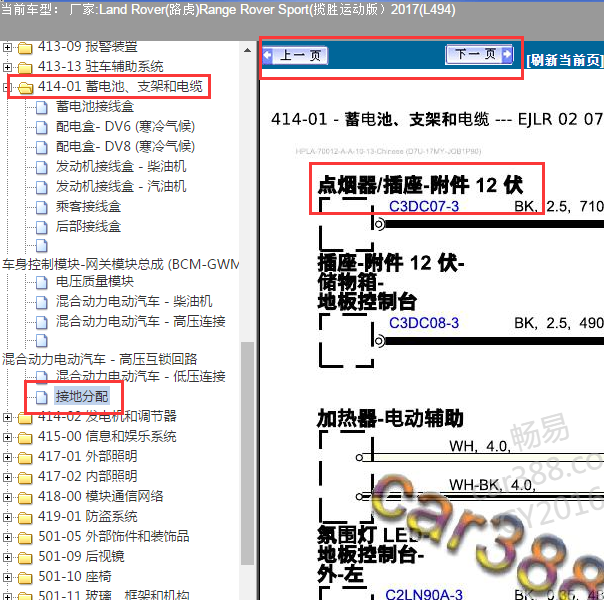The height and width of the screenshot is (600, 604).
Task: Open connector link C2LN90A-3
Action: [x=424, y=594]
